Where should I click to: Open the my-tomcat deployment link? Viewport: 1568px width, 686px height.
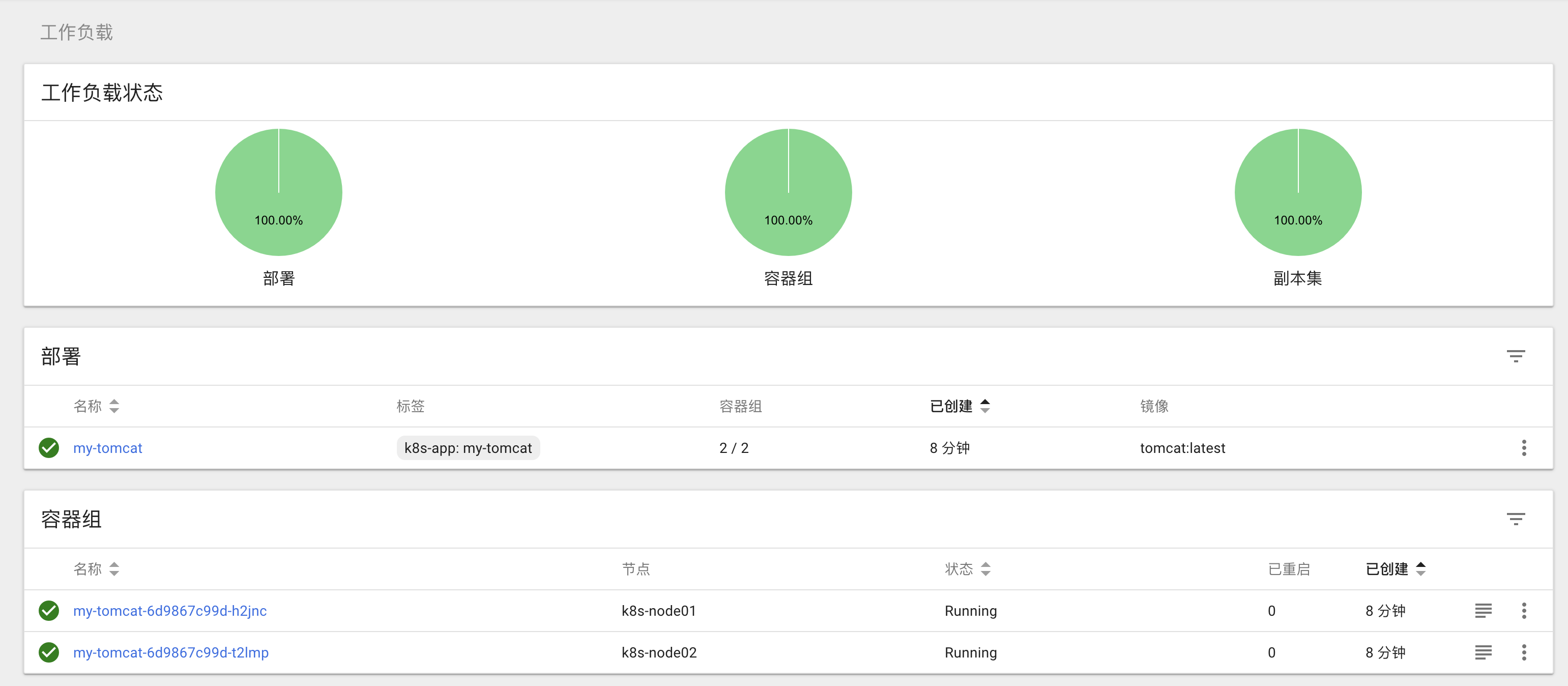[108, 448]
